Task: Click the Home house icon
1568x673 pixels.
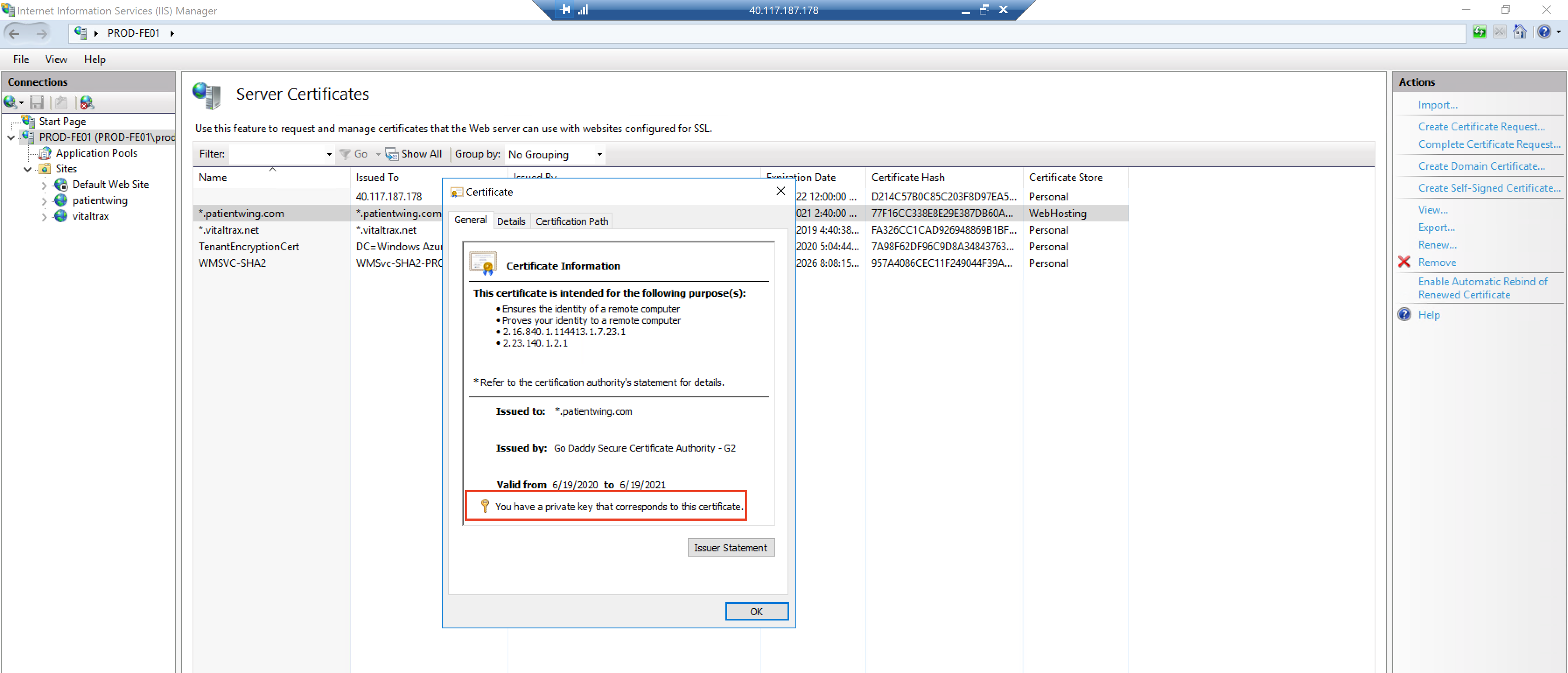Action: point(1520,32)
